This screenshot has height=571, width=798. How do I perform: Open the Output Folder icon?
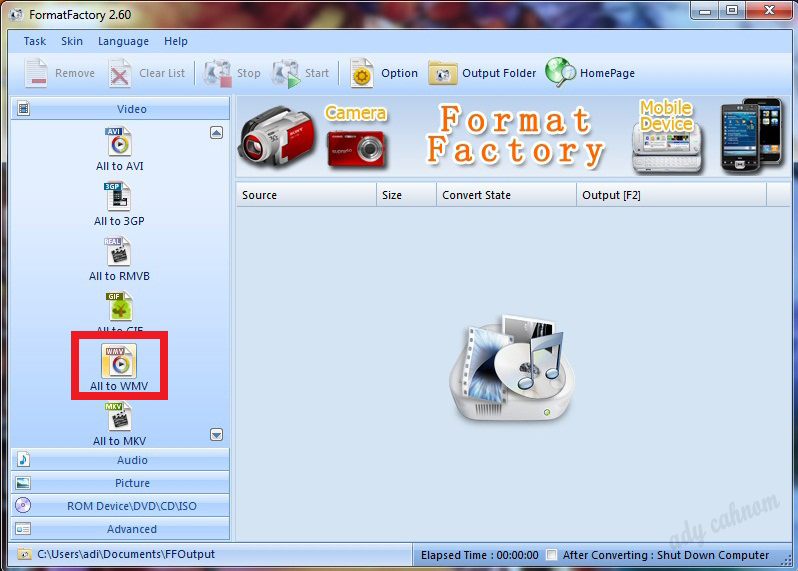[x=442, y=73]
